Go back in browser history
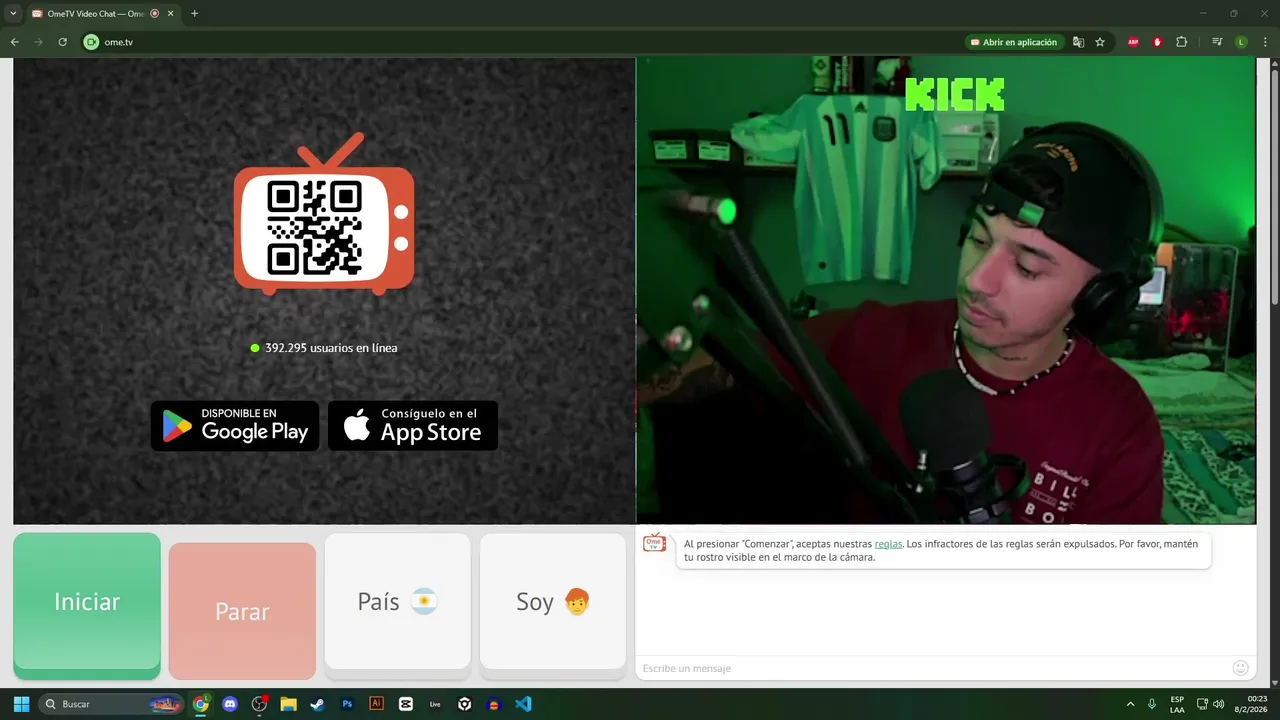This screenshot has width=1280, height=720. [x=14, y=42]
